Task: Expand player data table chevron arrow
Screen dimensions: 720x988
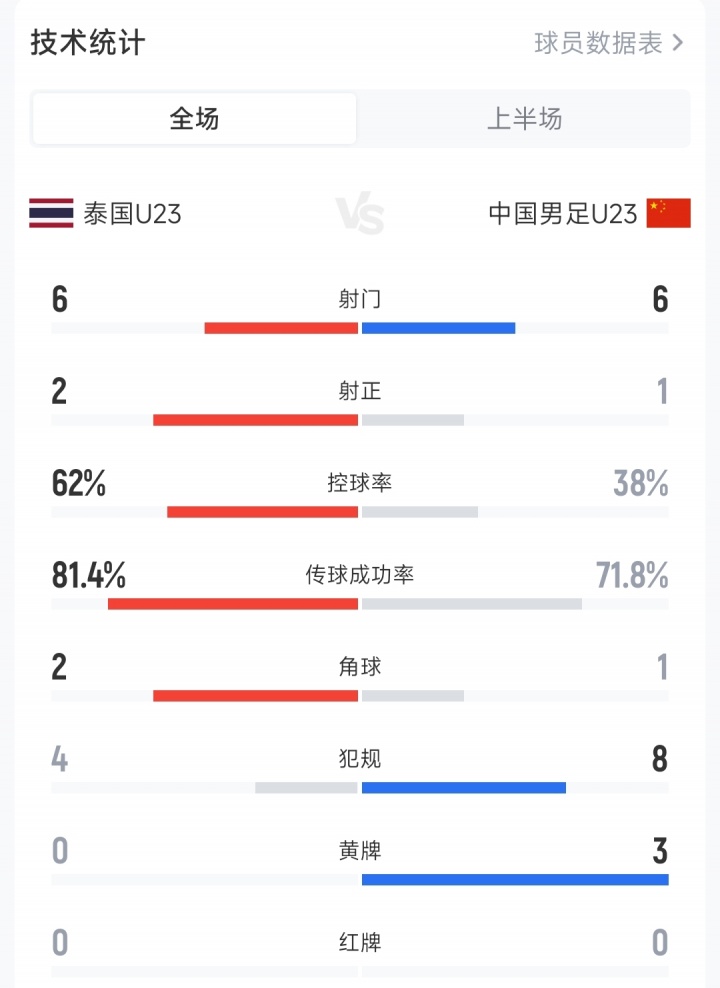Action: coord(679,43)
